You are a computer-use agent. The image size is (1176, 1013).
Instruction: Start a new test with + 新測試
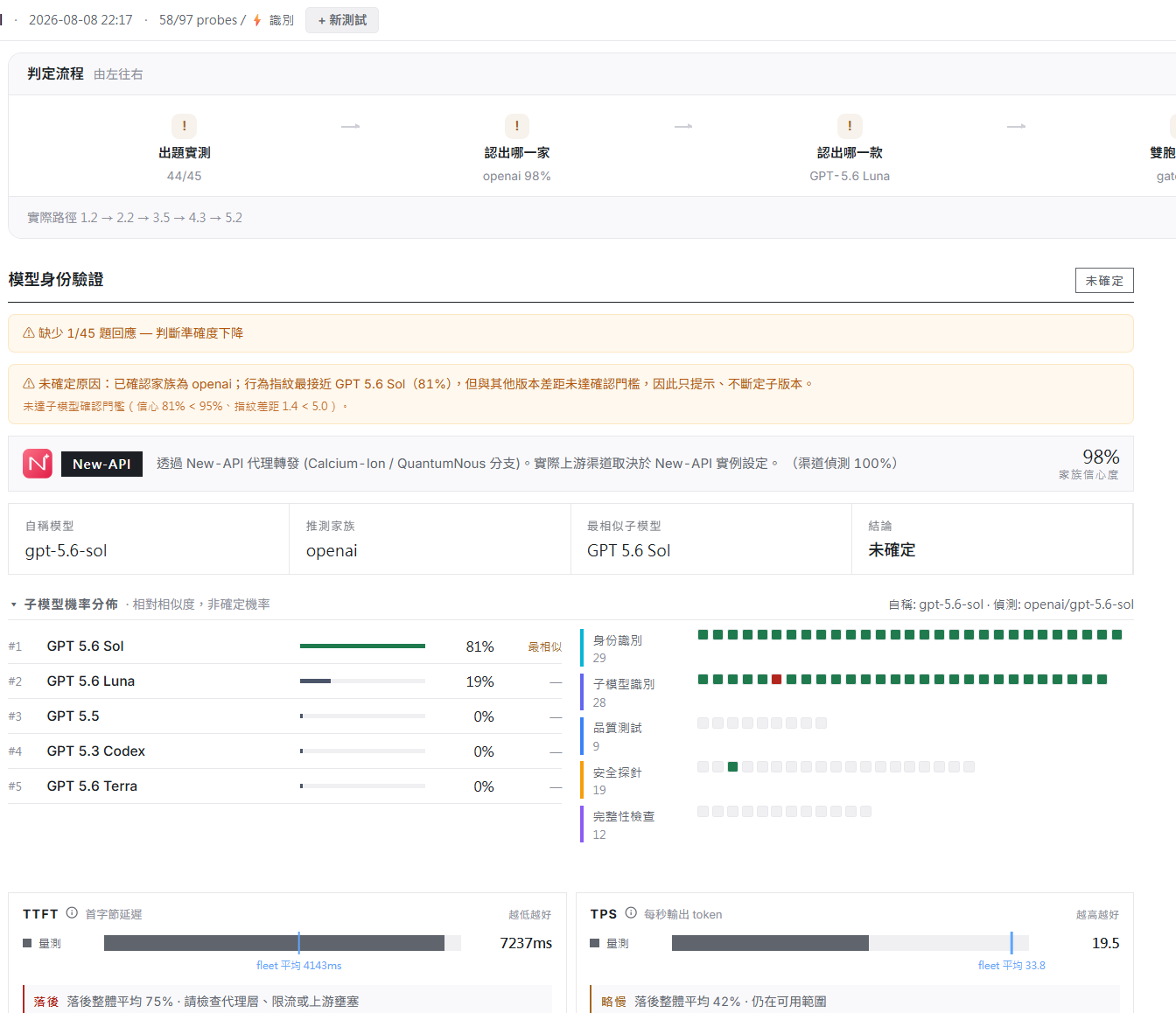(x=342, y=20)
